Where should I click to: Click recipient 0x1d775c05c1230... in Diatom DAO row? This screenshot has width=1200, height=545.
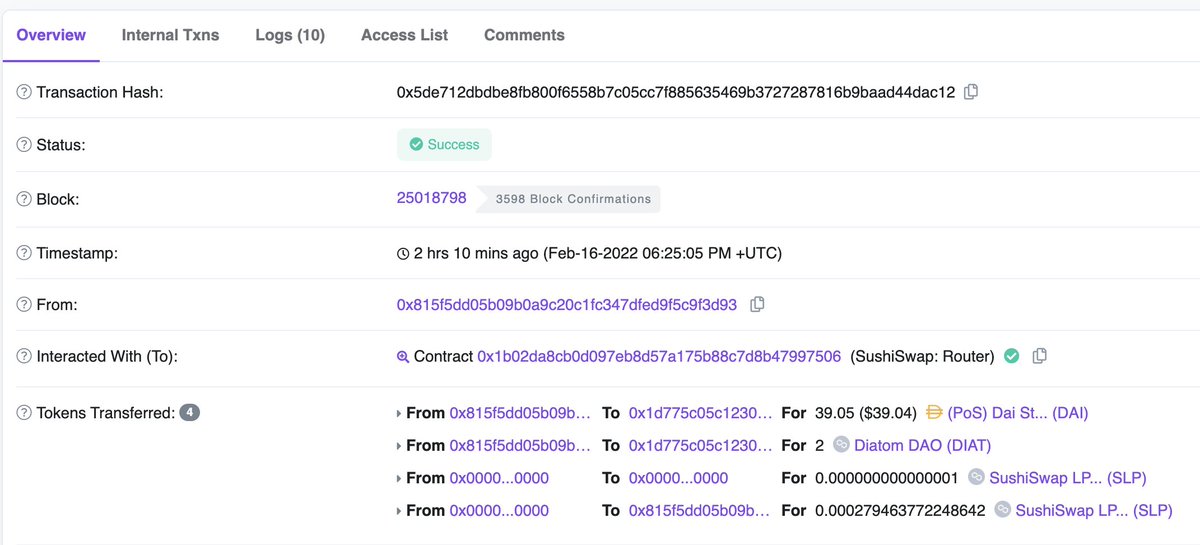pos(700,445)
